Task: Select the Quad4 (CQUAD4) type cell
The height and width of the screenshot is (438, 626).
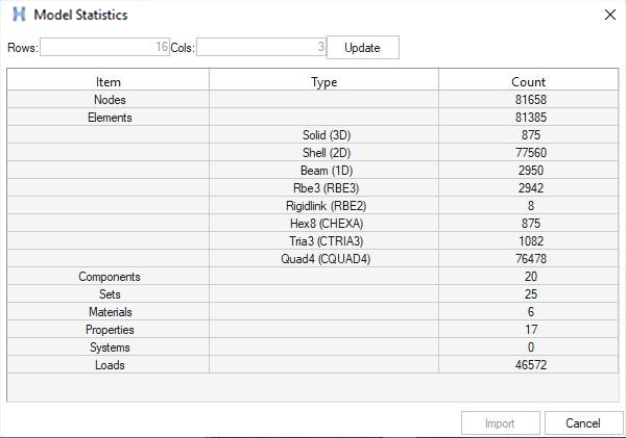Action: (x=324, y=259)
